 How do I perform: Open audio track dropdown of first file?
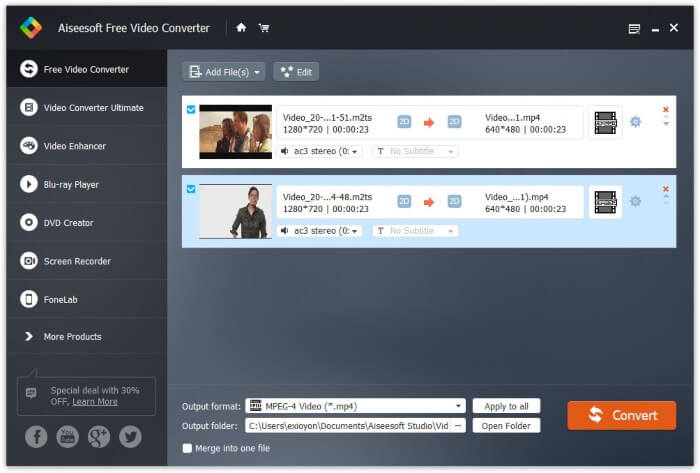[x=319, y=151]
